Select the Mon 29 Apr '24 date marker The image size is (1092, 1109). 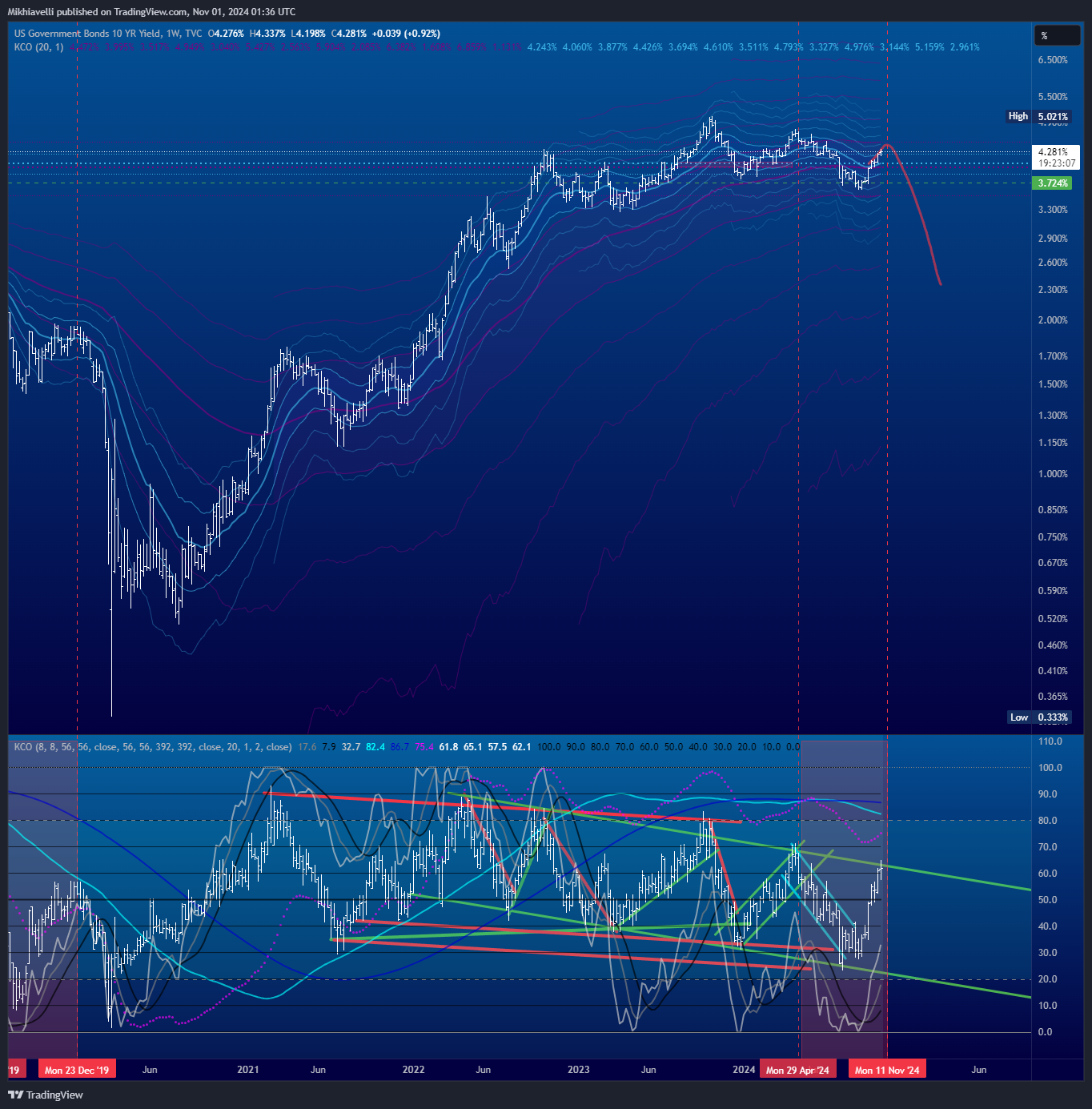(797, 1070)
